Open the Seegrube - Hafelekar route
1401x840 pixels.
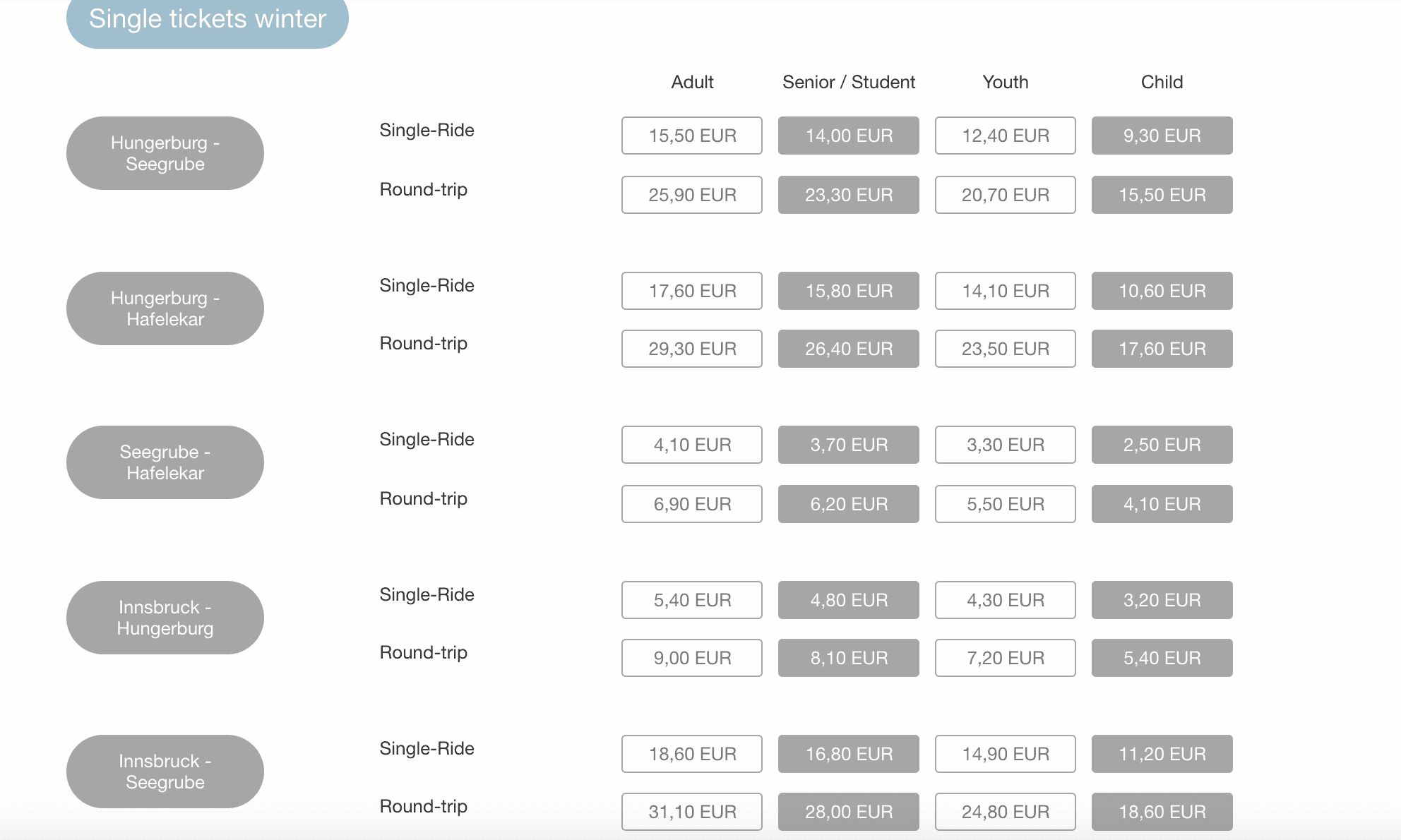pyautogui.click(x=165, y=462)
